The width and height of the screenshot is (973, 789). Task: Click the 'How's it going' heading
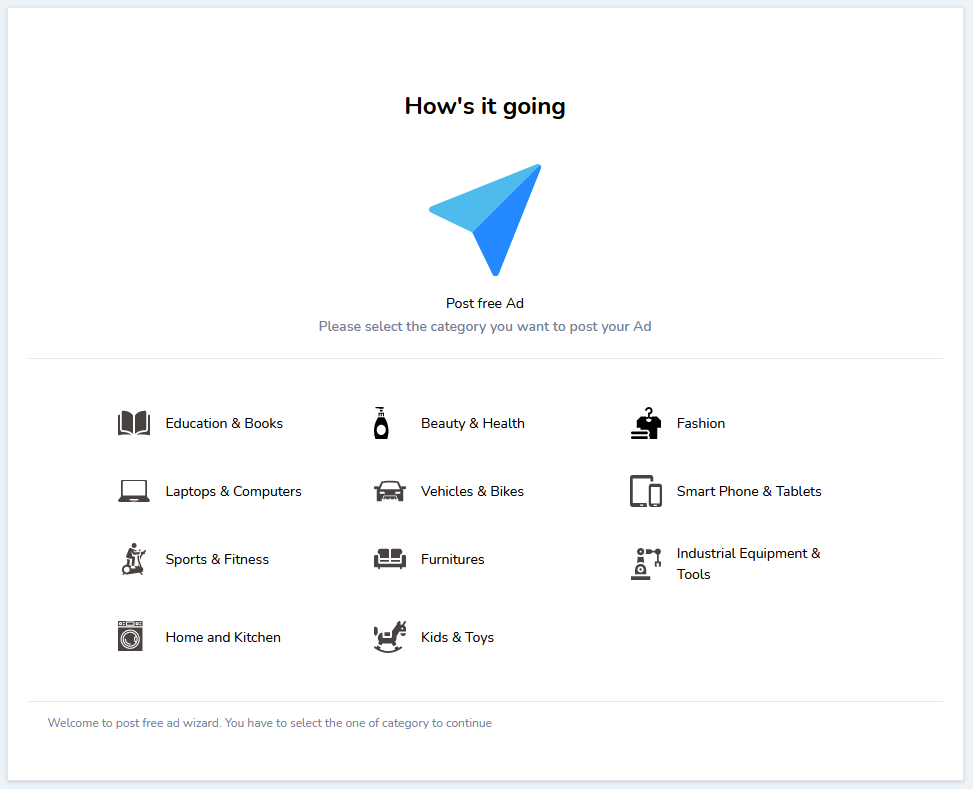pos(485,106)
